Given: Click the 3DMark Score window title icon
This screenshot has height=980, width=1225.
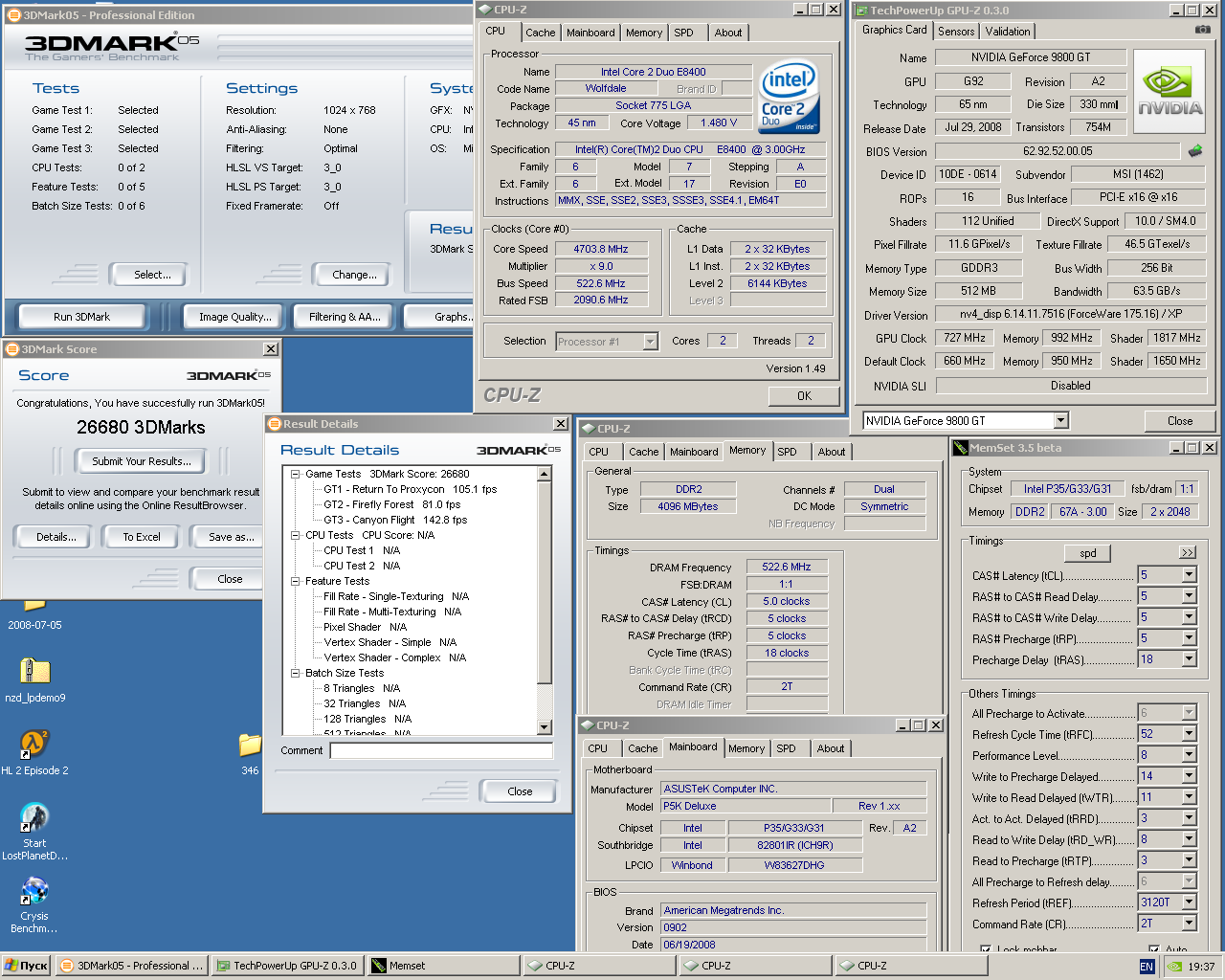Looking at the screenshot, I should click(x=11, y=349).
